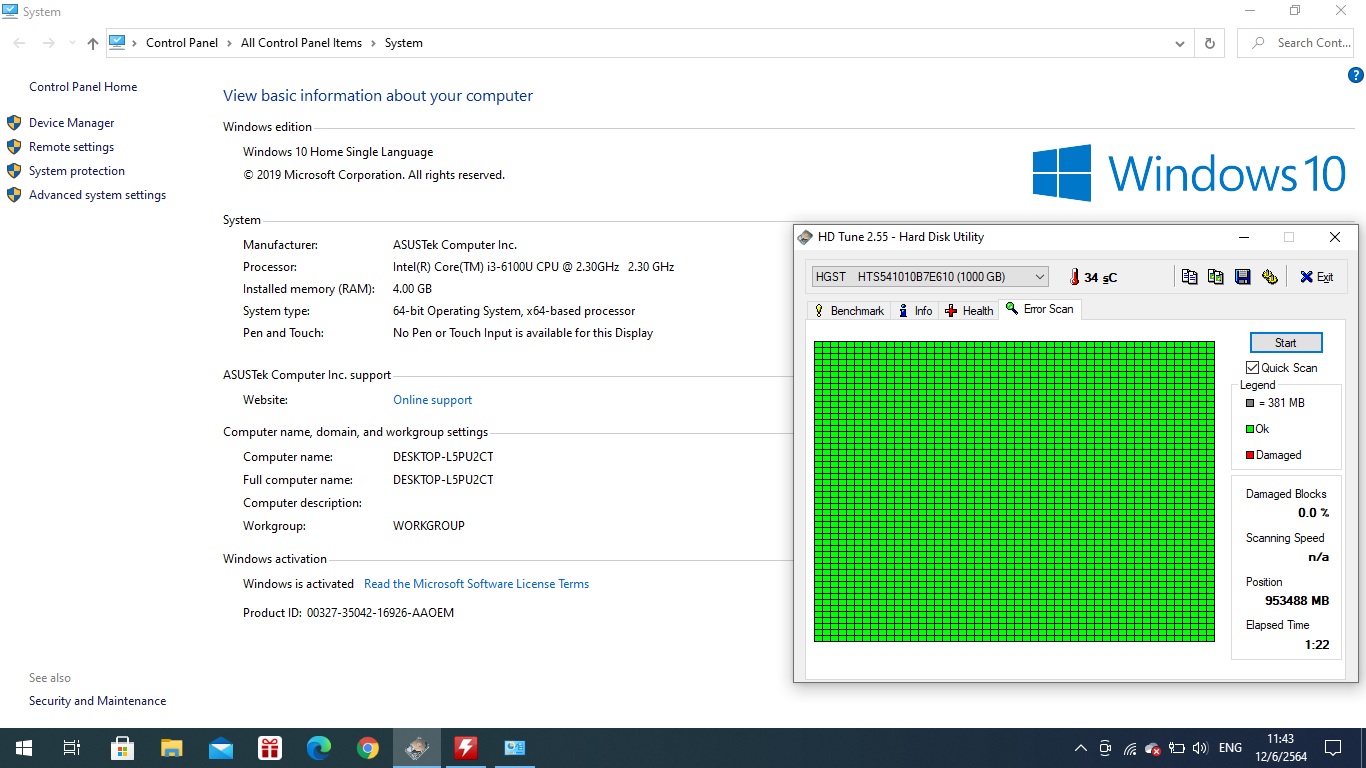Screen dimensions: 1366x768
Task: Click the thermometer temperature icon
Action: [1074, 277]
